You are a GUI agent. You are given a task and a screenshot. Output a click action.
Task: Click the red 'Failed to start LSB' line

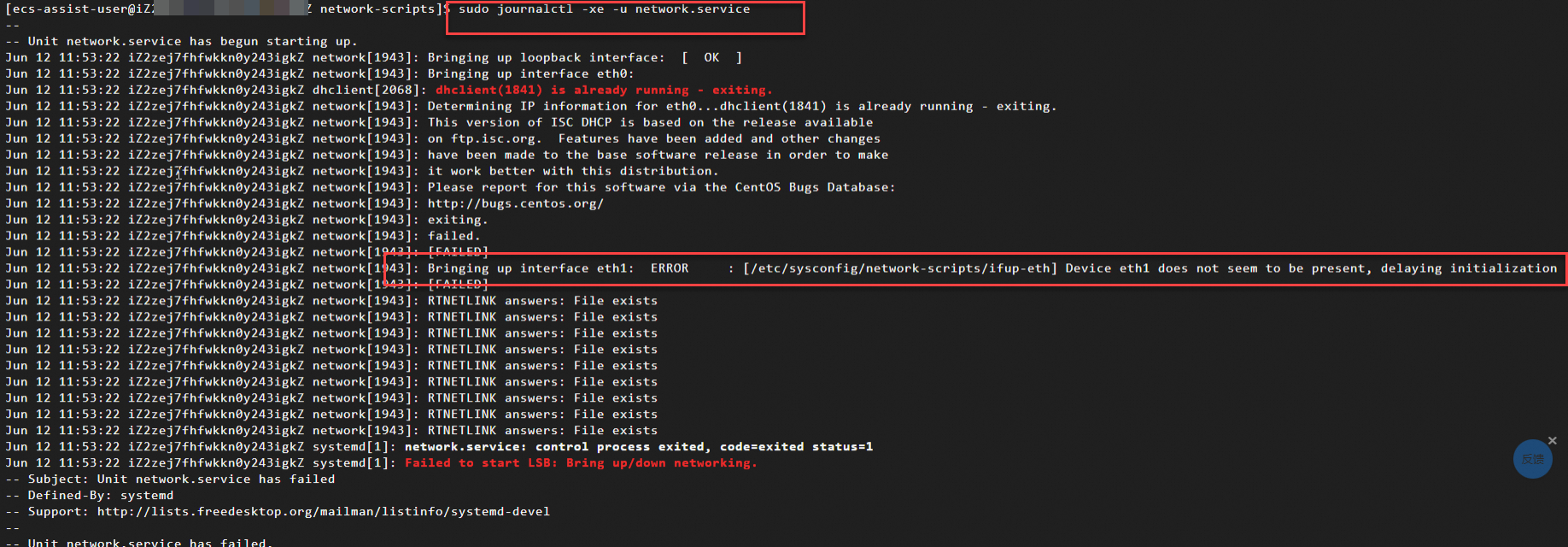coord(581,463)
